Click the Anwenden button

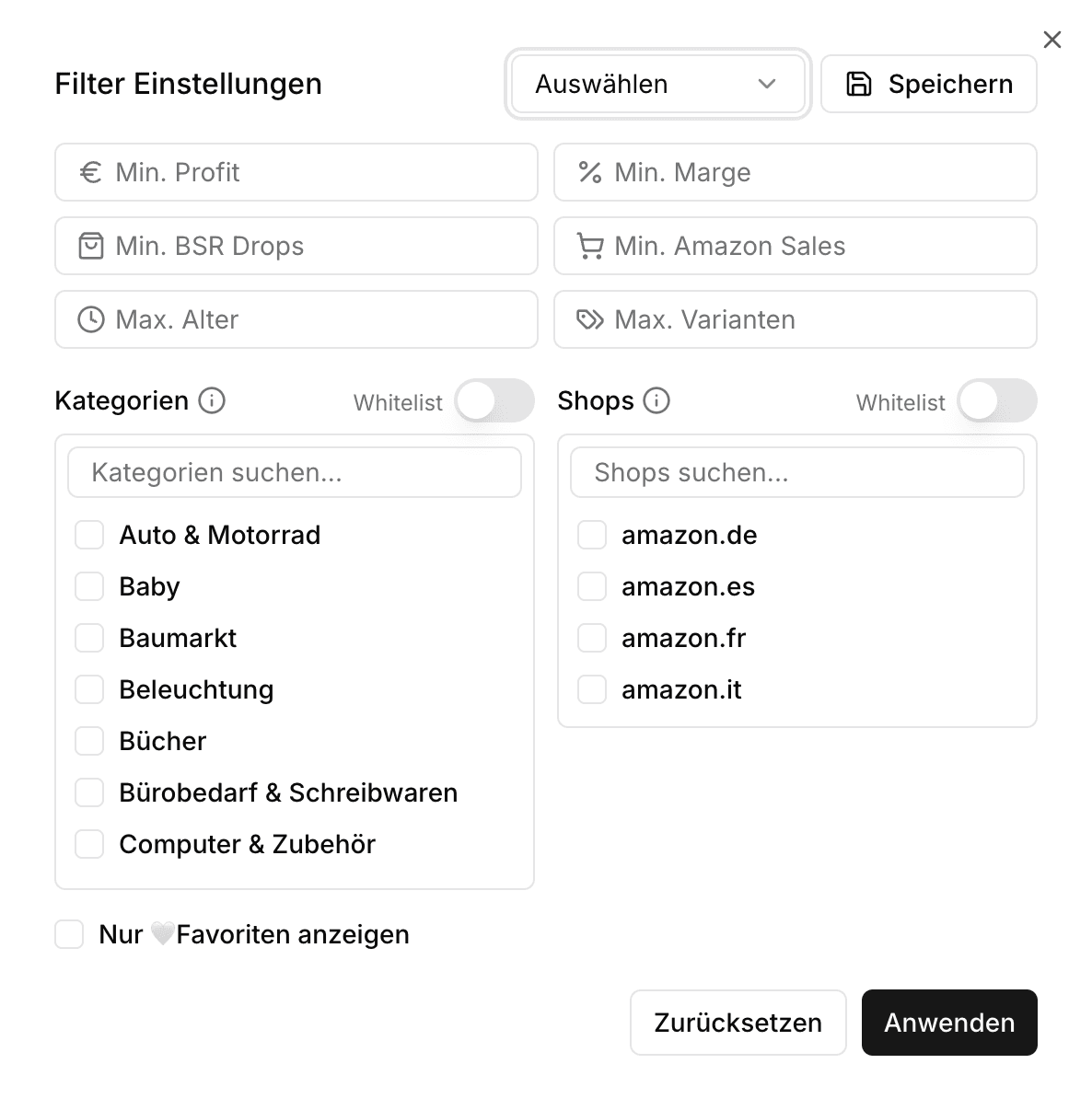[948, 1022]
